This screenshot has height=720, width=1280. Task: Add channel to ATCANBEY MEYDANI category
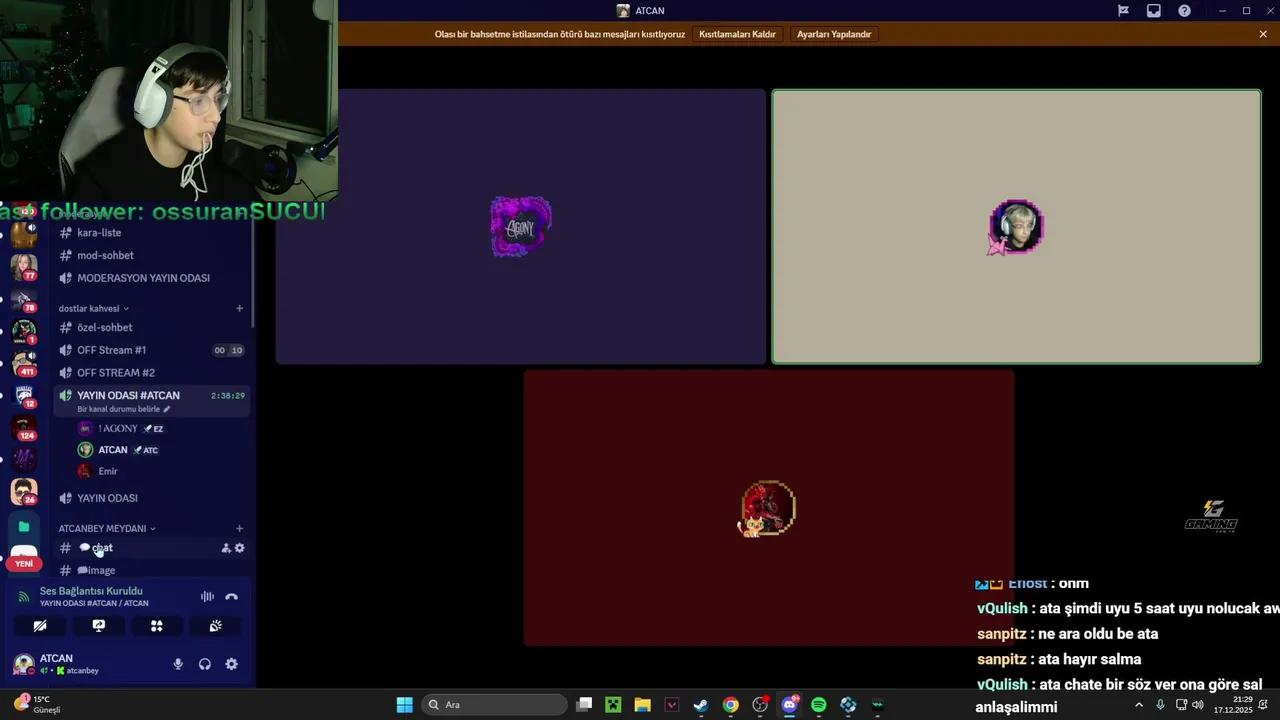tap(239, 528)
